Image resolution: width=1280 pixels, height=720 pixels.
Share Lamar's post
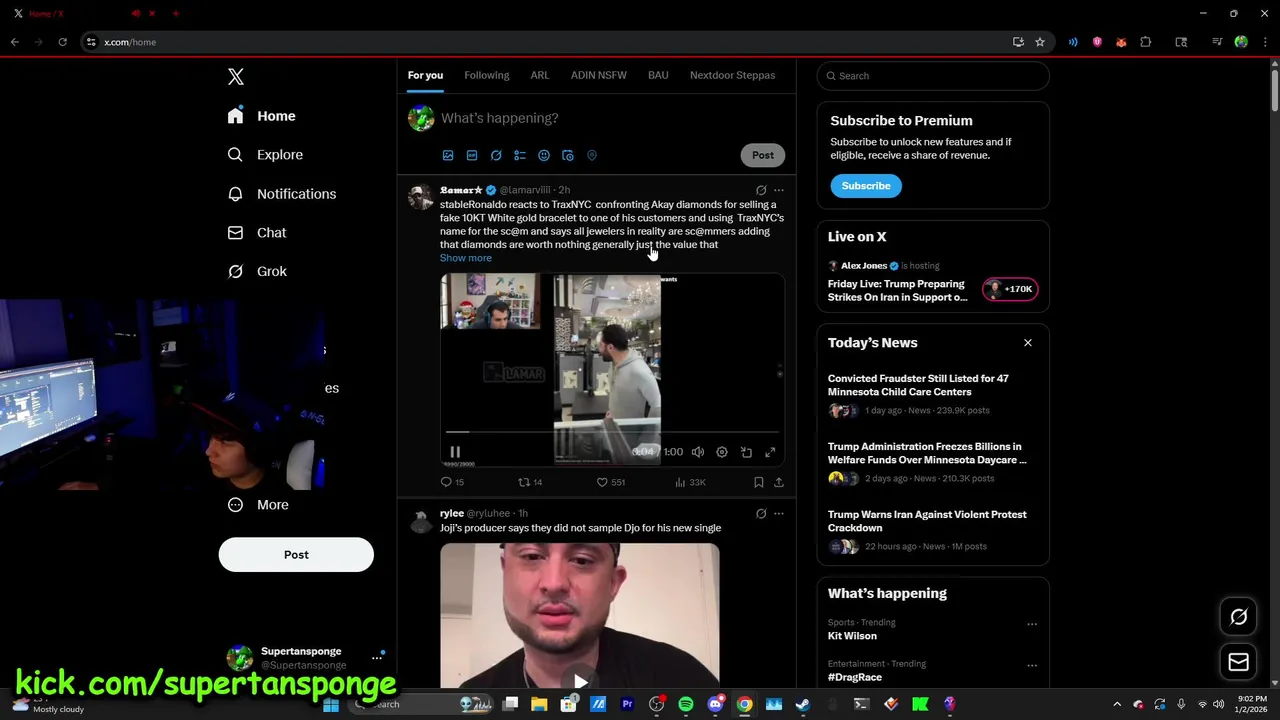point(779,482)
